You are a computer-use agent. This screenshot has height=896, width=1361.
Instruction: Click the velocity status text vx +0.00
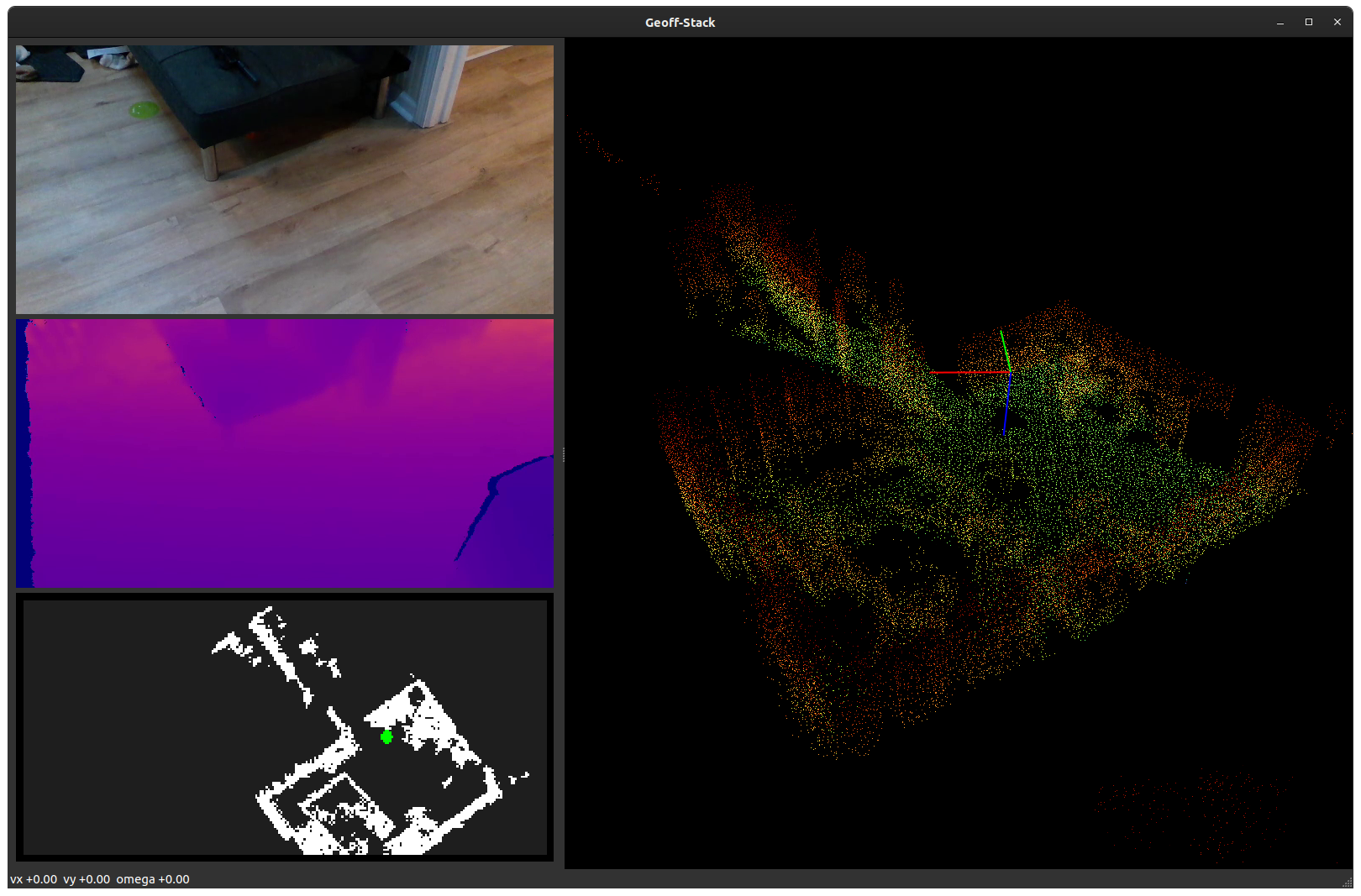coord(34,879)
